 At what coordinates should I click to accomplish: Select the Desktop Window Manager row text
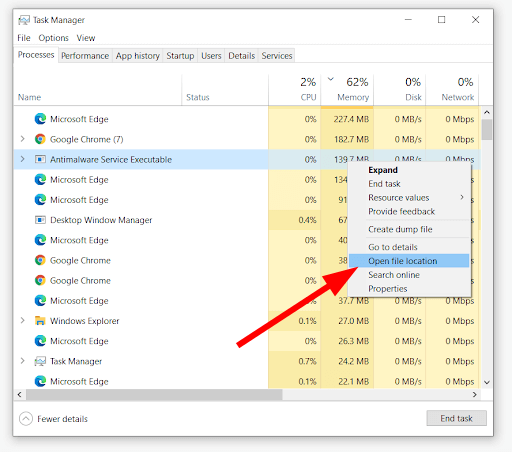coord(101,220)
